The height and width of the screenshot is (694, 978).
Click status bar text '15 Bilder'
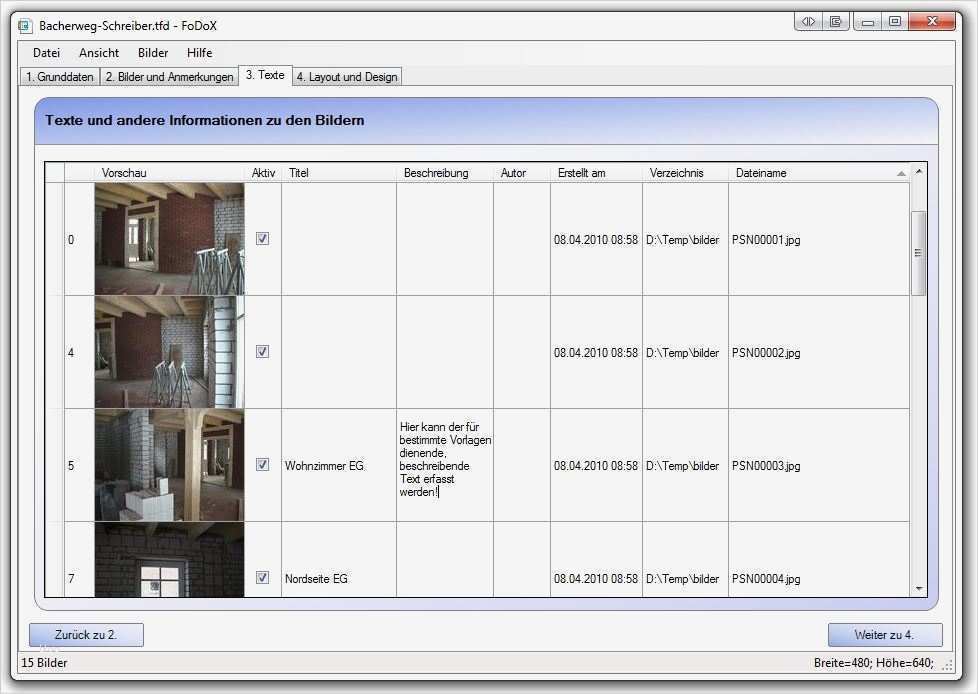tap(44, 663)
